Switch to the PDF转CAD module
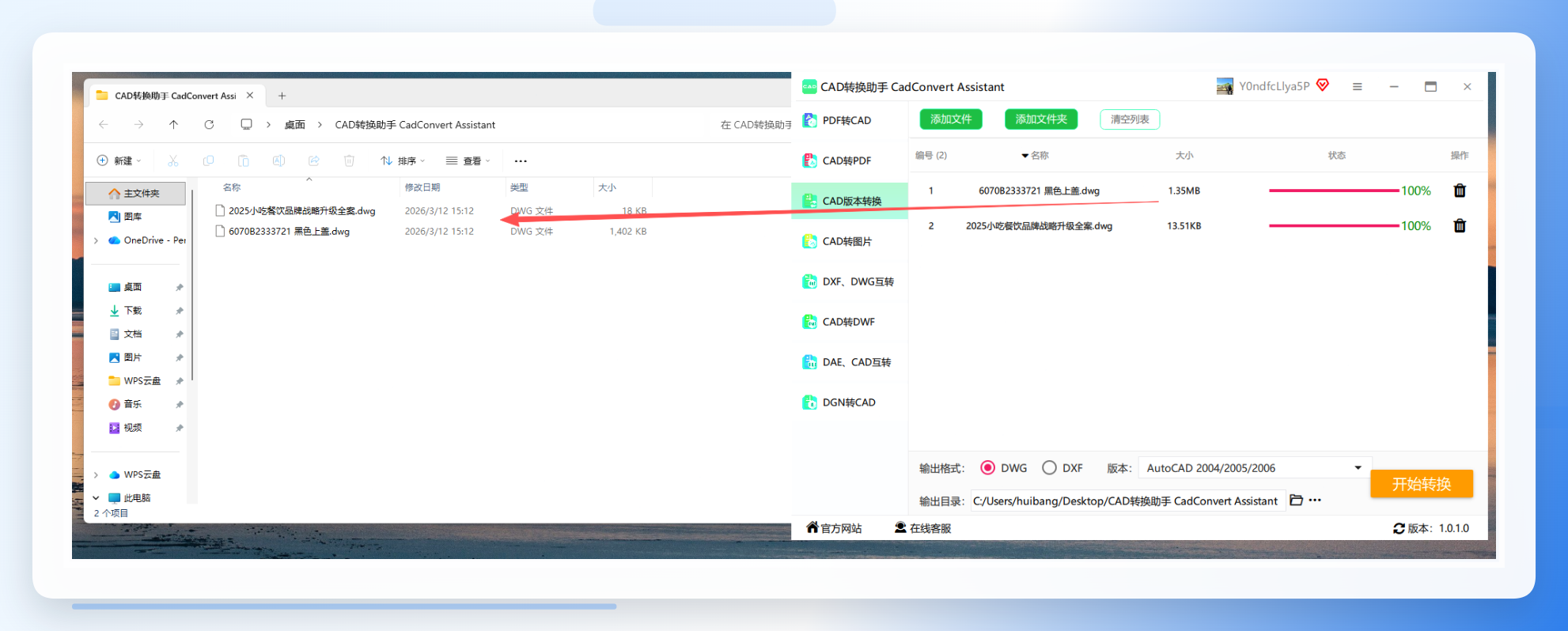Viewport: 1568px width, 631px height. (x=850, y=120)
